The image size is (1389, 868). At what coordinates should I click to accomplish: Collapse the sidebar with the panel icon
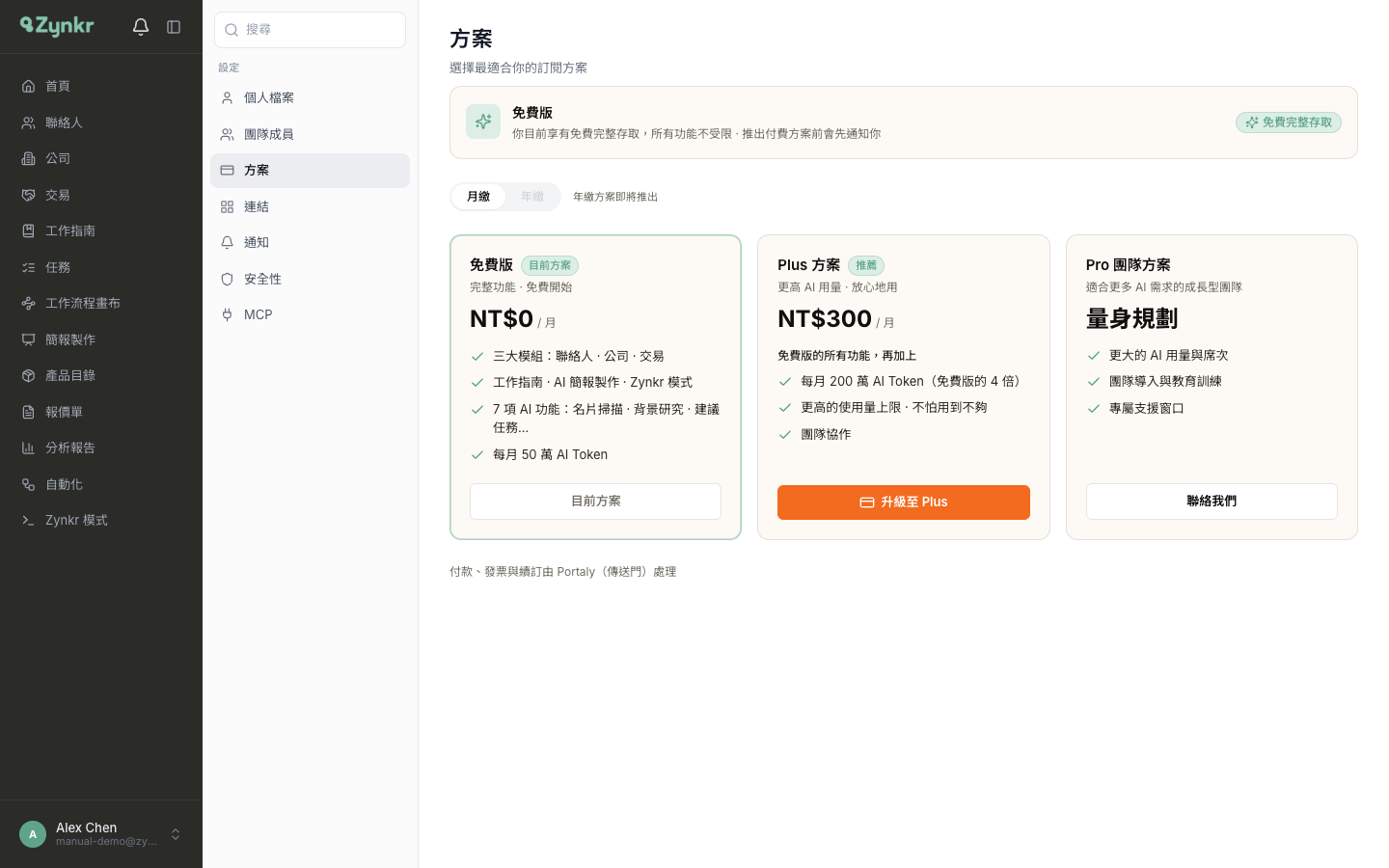click(x=174, y=27)
